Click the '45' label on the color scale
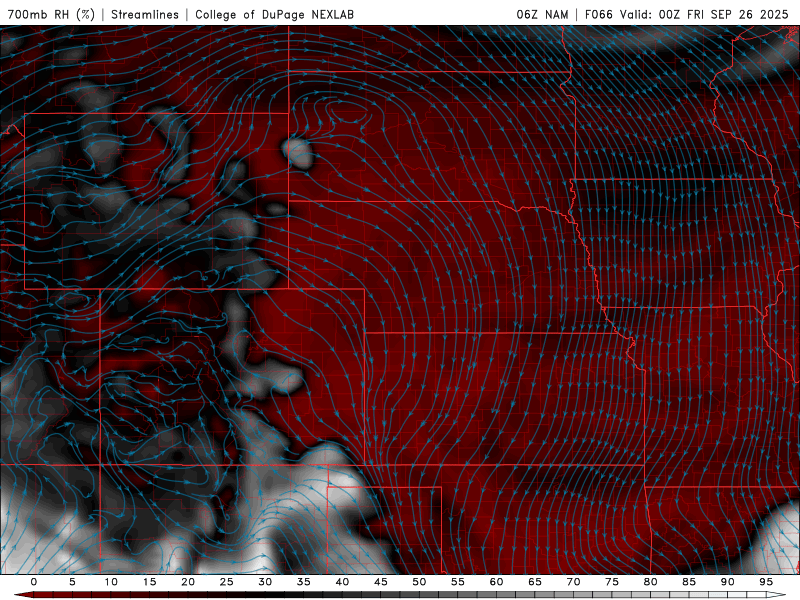800x600 pixels. [x=381, y=582]
